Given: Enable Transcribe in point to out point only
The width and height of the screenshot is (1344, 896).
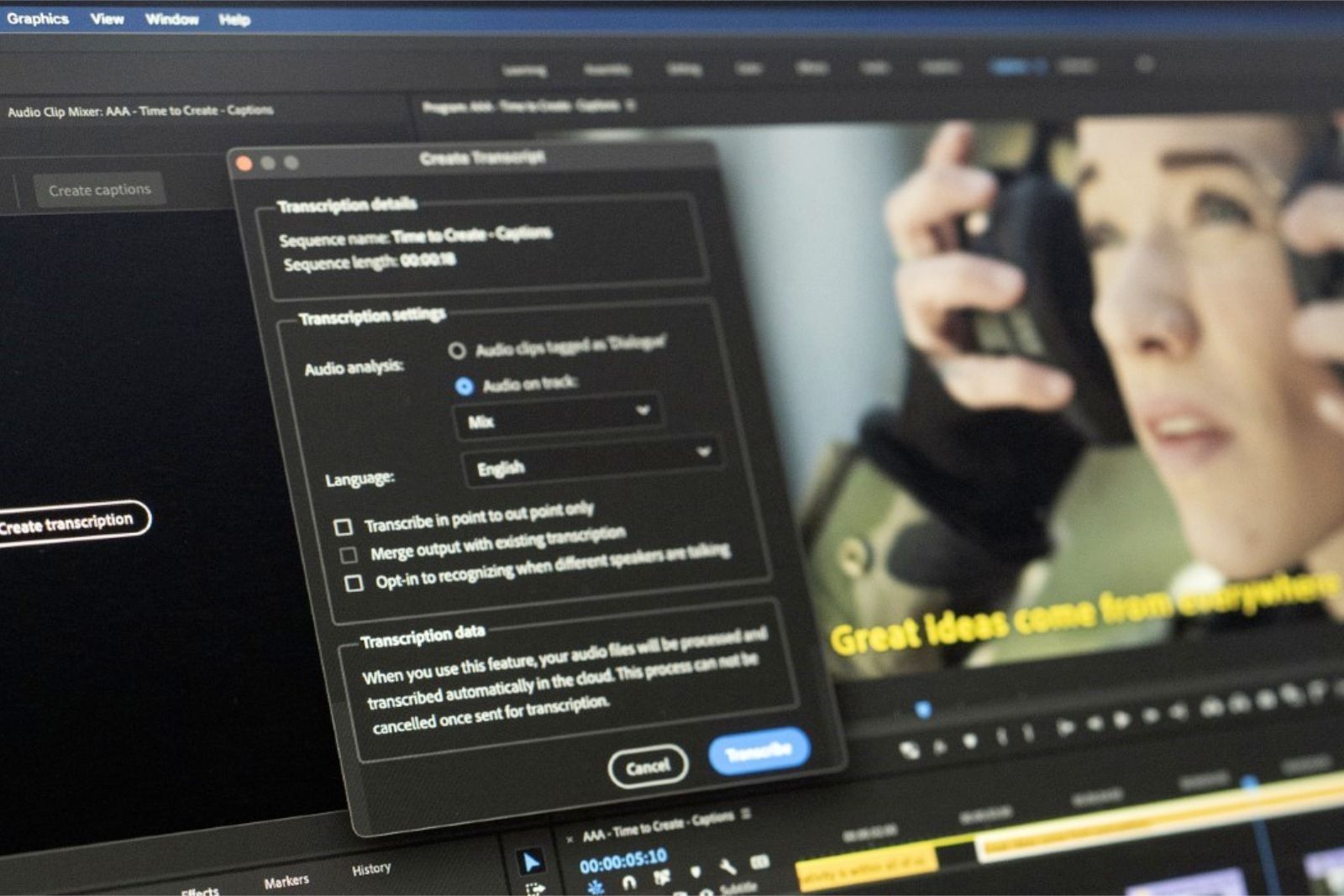Looking at the screenshot, I should point(344,527).
